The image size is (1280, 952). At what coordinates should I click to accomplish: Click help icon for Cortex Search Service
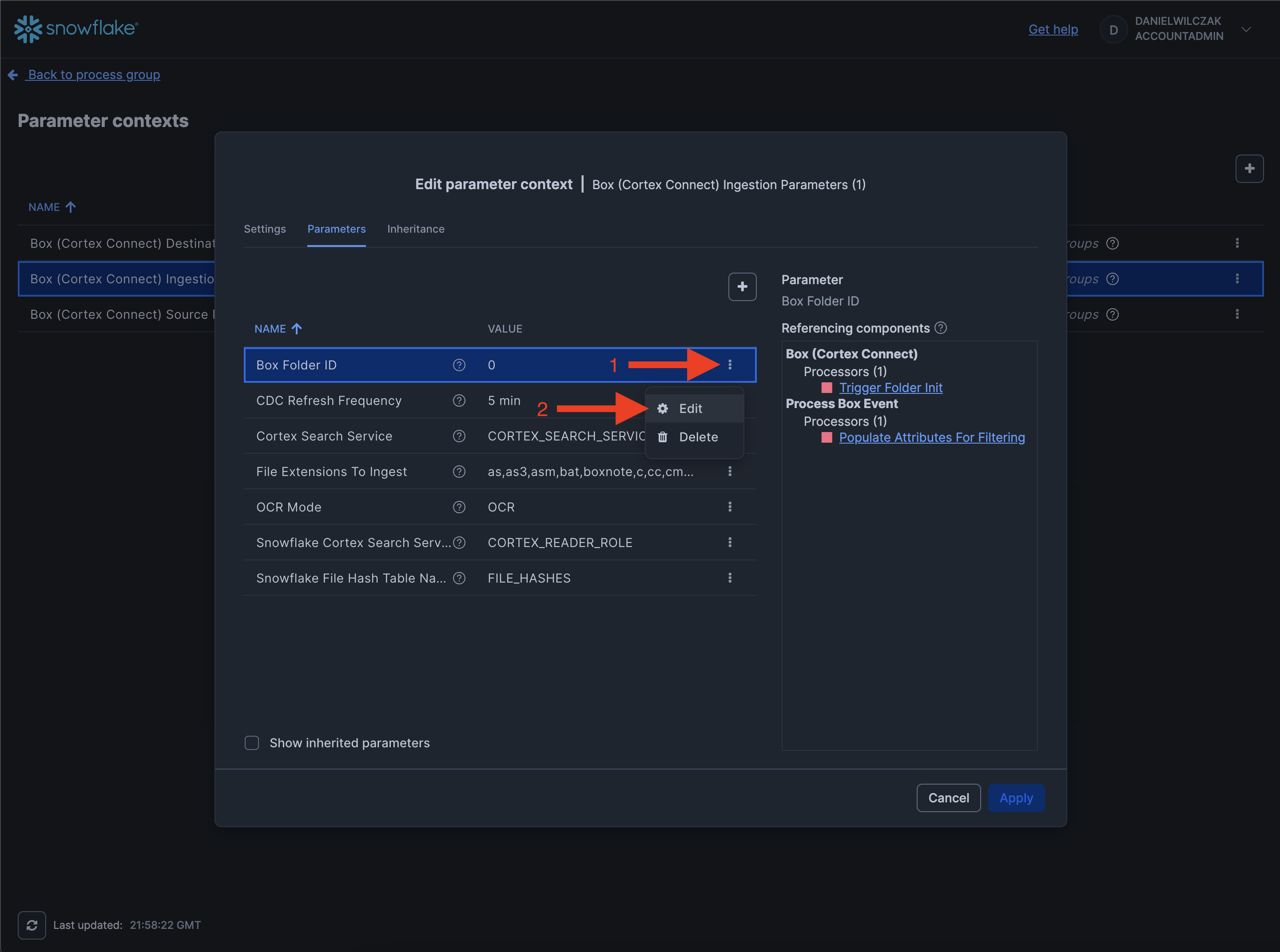click(459, 436)
